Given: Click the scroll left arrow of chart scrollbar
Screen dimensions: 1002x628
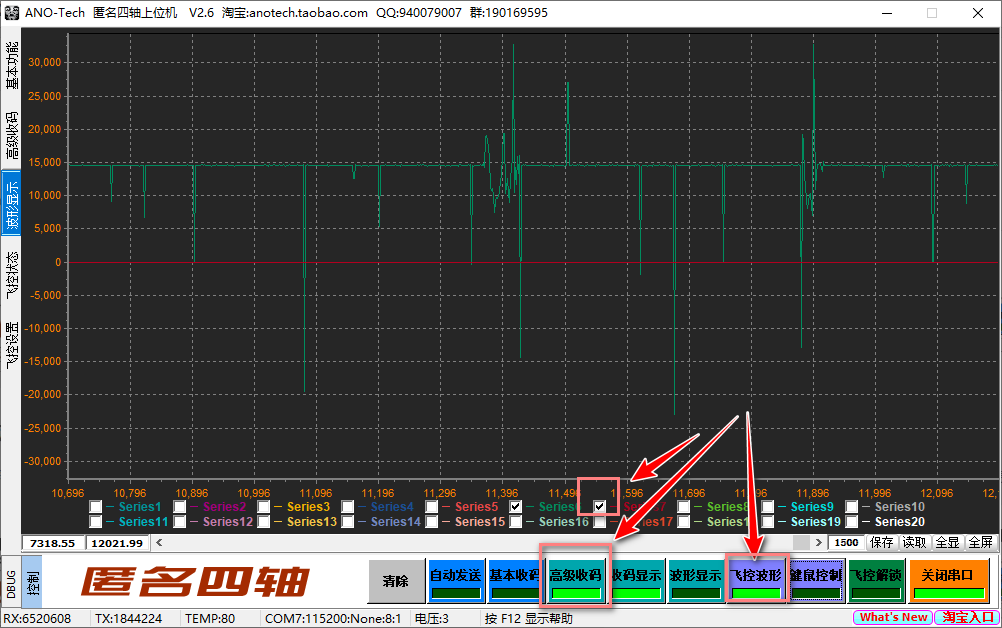Looking at the screenshot, I should [x=159, y=542].
